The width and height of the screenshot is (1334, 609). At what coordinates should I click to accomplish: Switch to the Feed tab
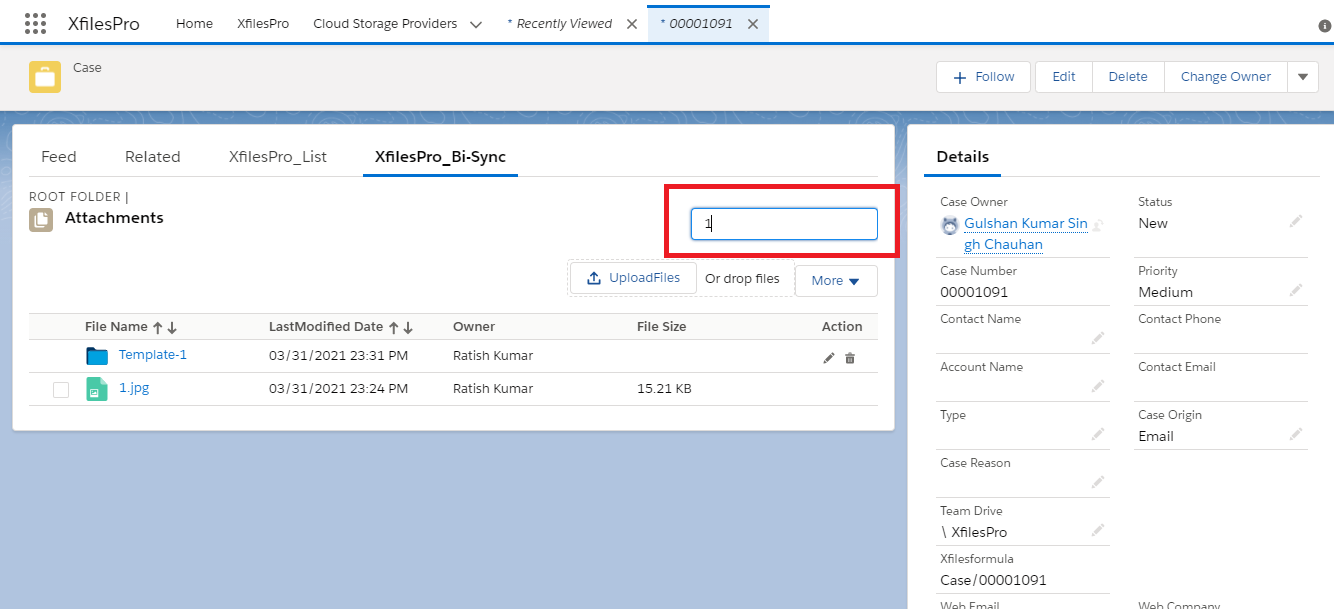(59, 157)
